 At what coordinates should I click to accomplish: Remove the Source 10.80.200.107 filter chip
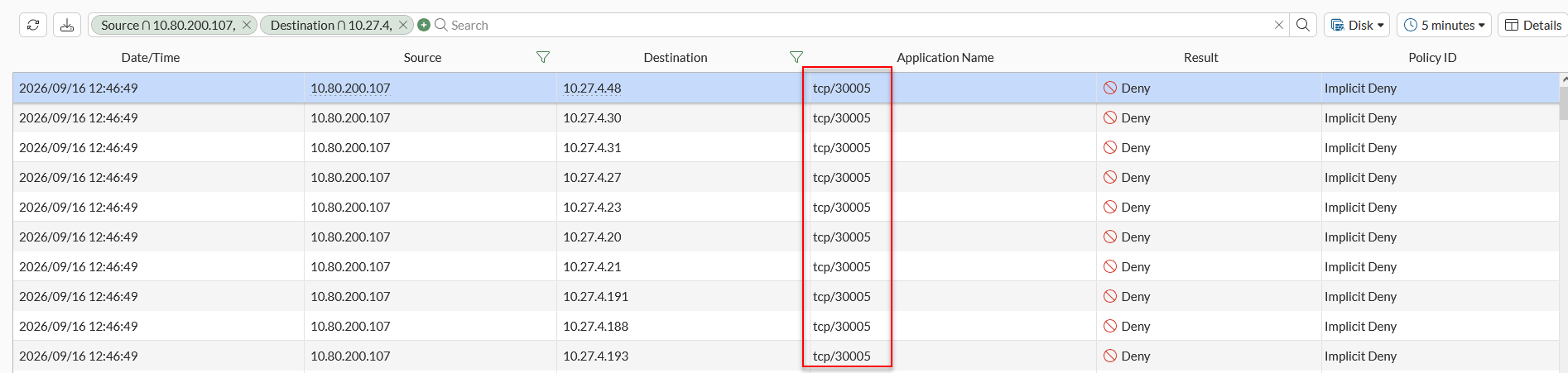tap(247, 25)
